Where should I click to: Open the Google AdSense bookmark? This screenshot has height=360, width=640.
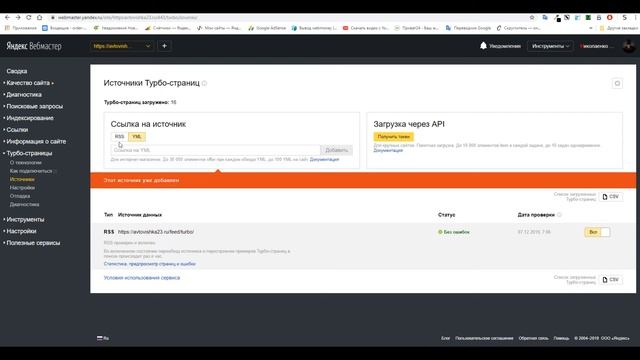coord(267,28)
